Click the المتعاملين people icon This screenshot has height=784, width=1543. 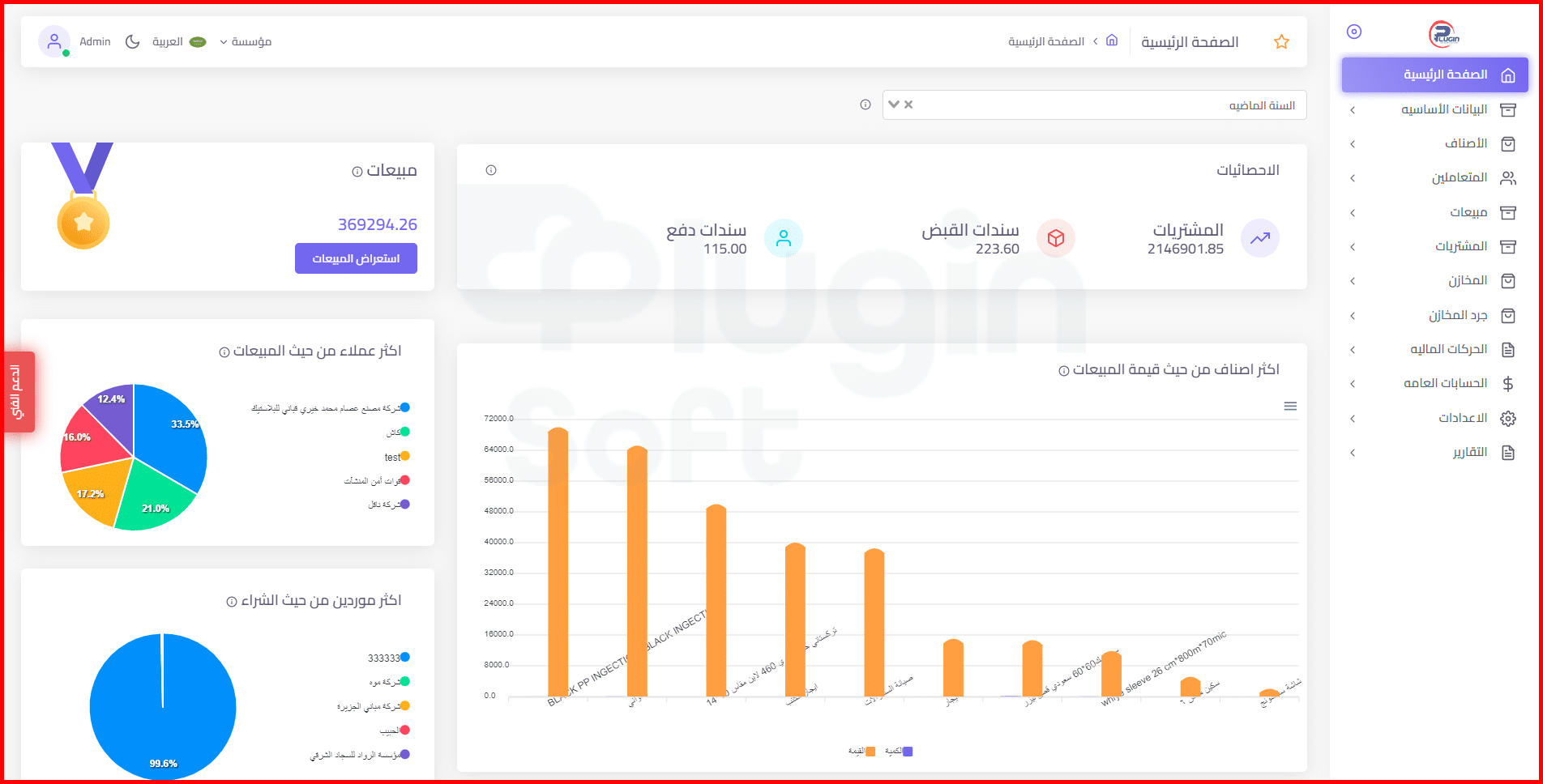[1508, 177]
